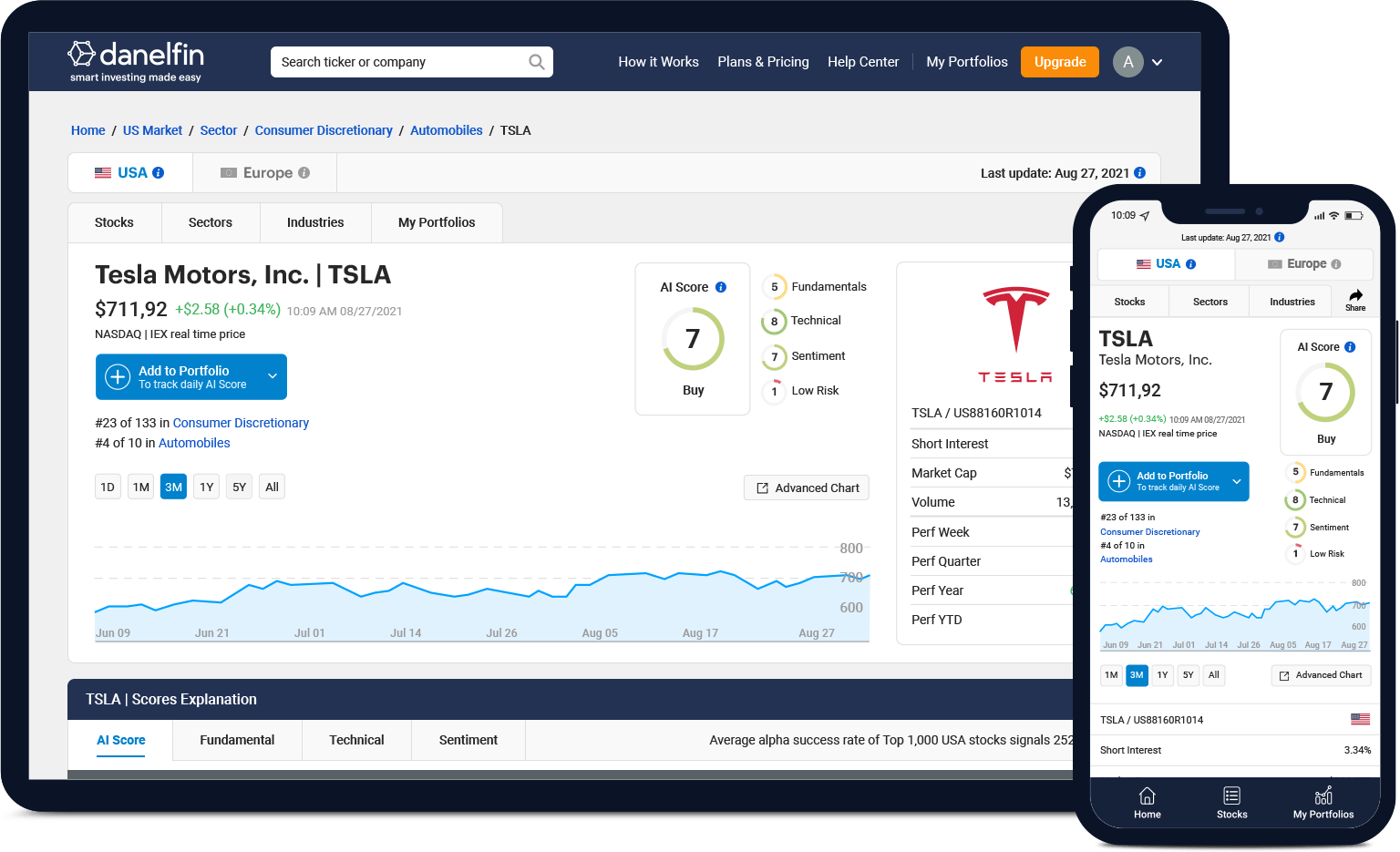Click the Sector breadcrumb link
Screen dimensions: 1400x852
click(x=219, y=130)
